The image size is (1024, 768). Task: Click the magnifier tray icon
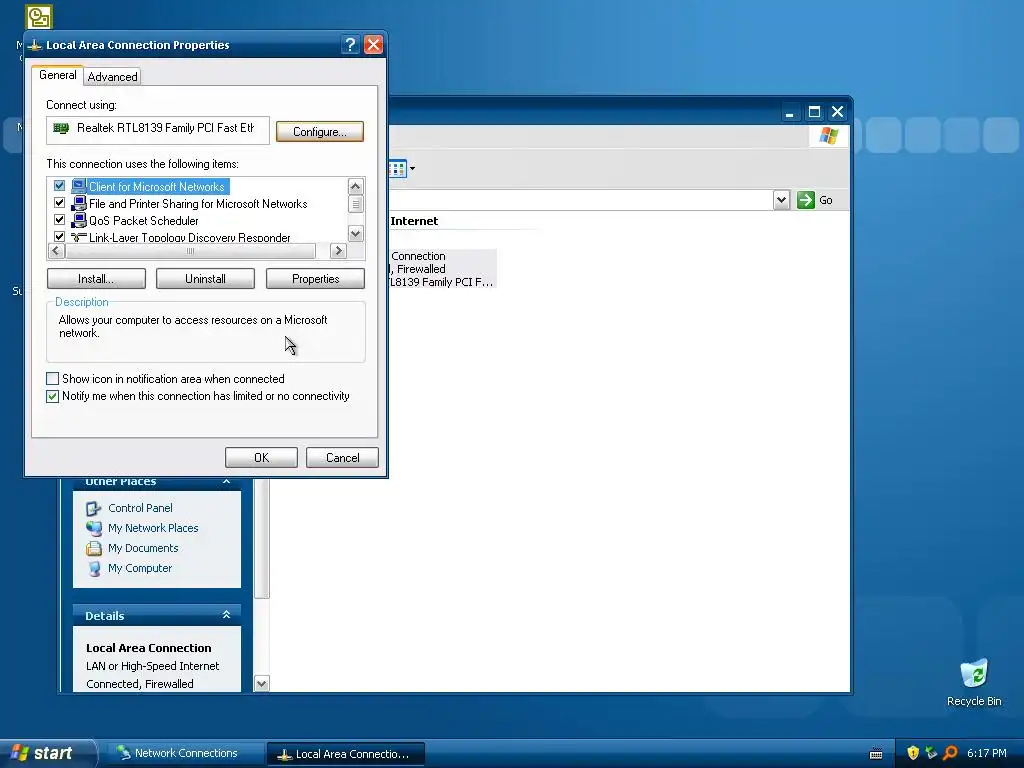(950, 753)
